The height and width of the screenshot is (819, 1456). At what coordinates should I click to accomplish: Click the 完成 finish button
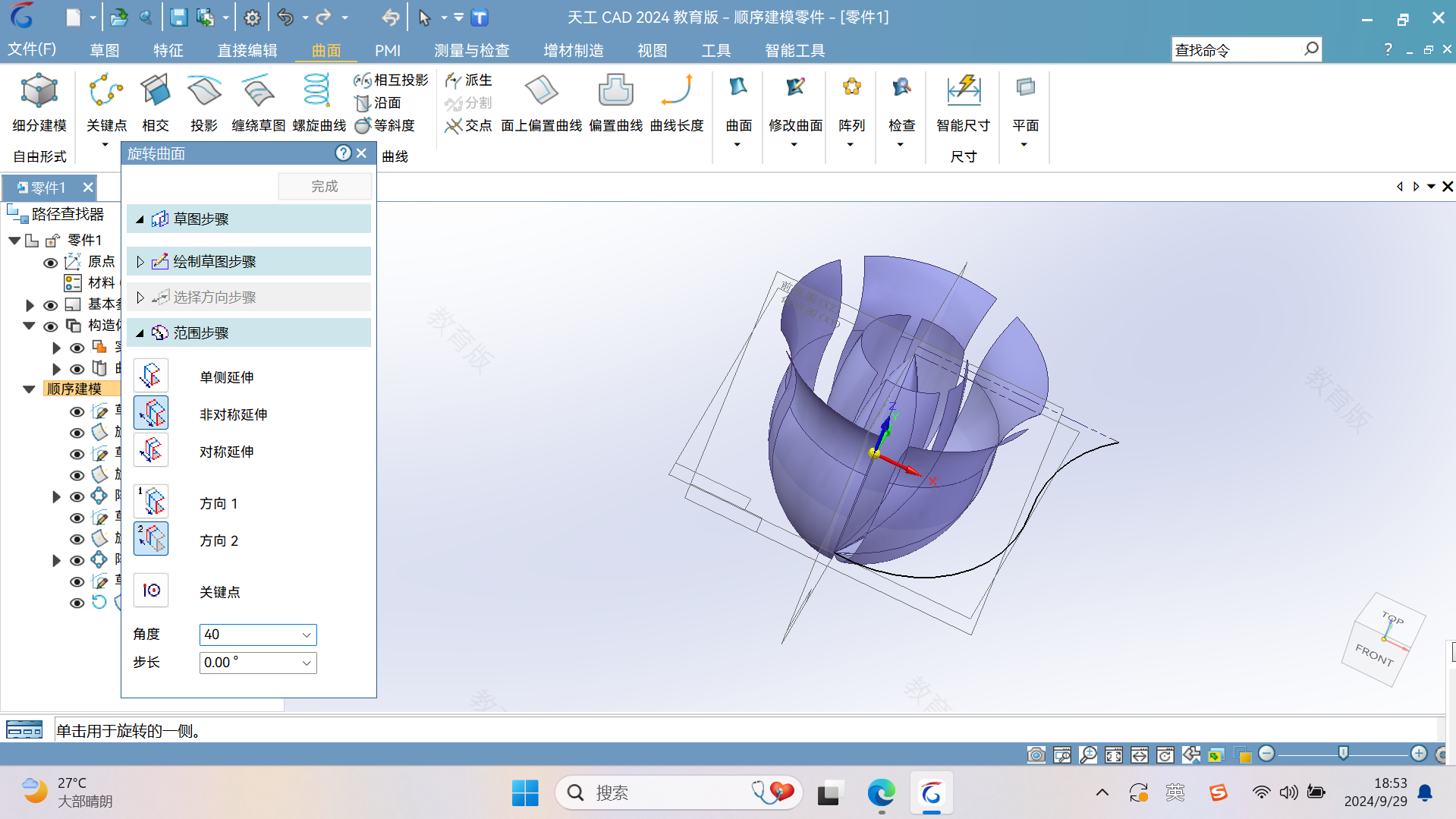325,186
